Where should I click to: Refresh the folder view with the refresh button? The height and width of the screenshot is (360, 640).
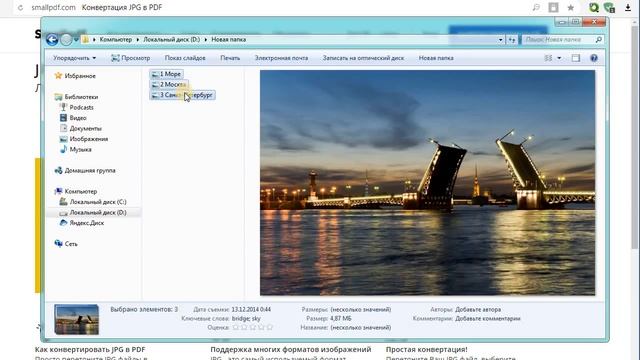tap(512, 40)
